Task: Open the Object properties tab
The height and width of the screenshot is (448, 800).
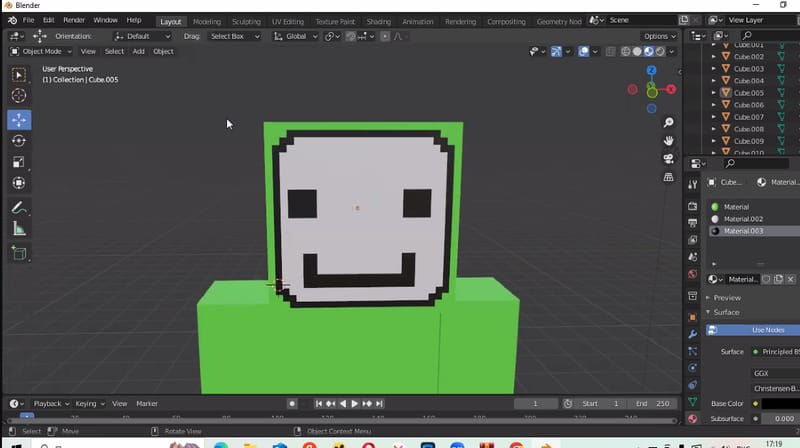Action: pos(692,317)
